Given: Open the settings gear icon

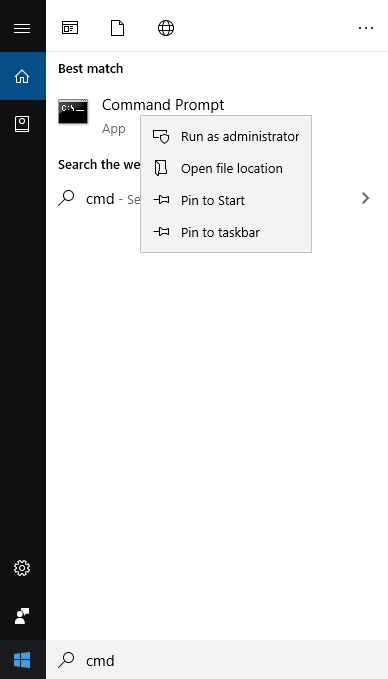Looking at the screenshot, I should point(22,568).
